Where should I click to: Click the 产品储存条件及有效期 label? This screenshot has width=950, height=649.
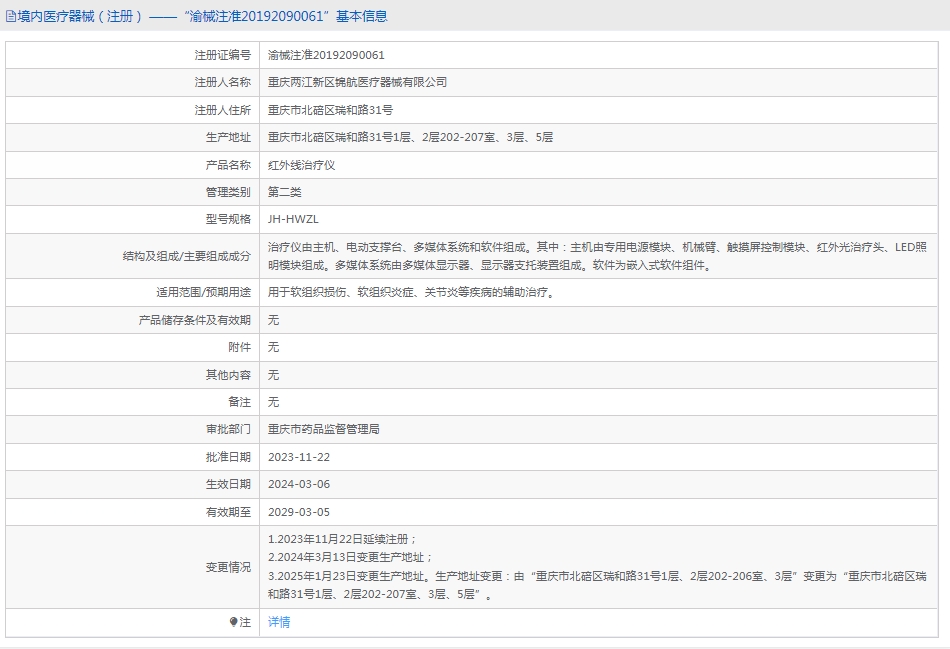click(x=194, y=320)
